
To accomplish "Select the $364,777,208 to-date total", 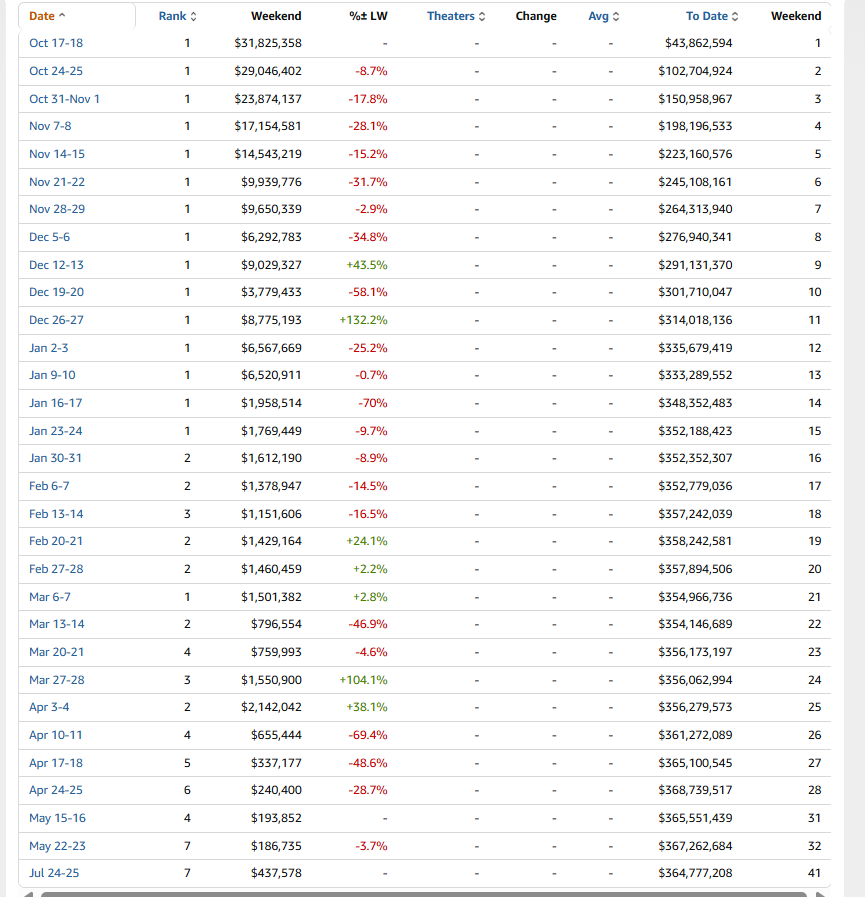I will pyautogui.click(x=695, y=872).
